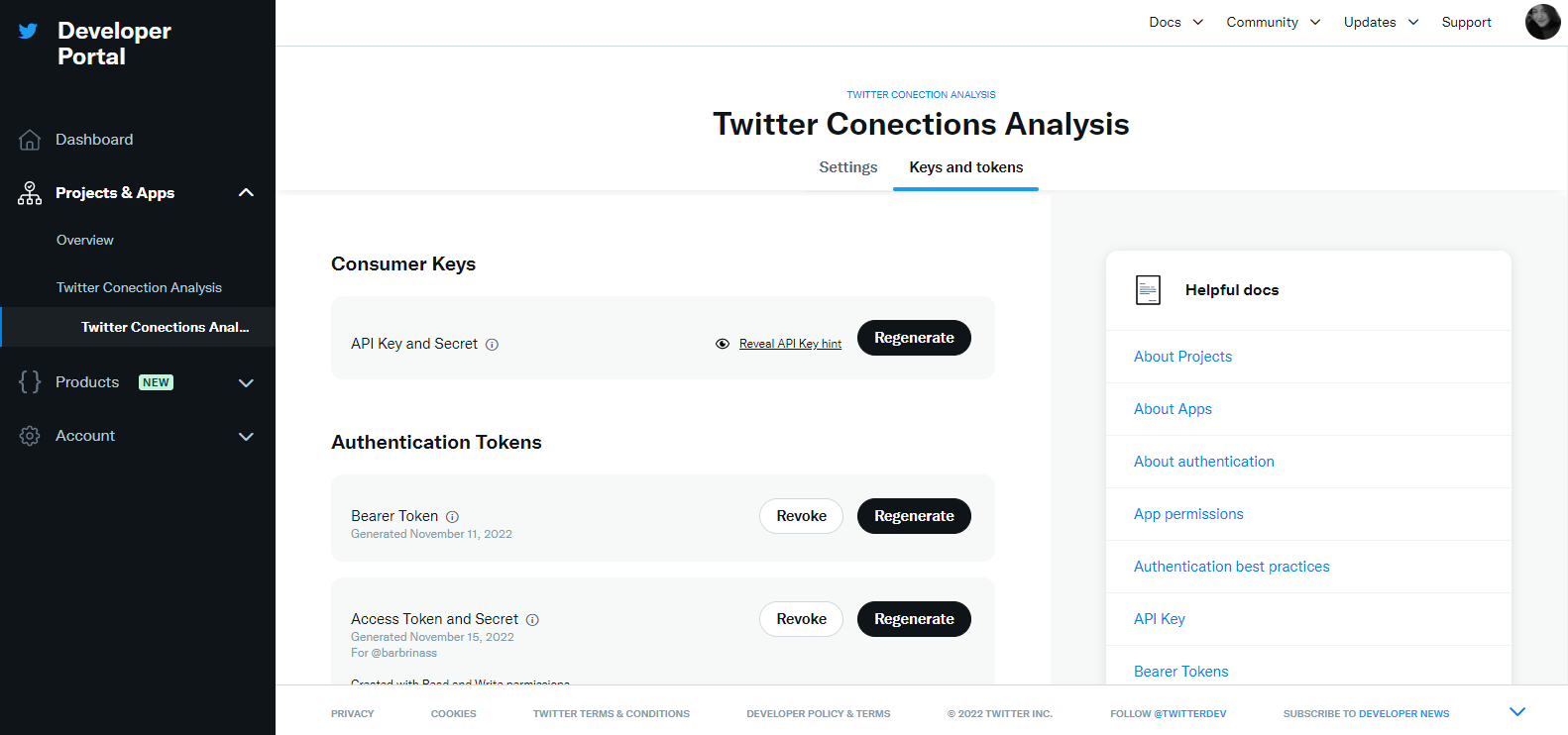Open the Overview sidebar item
Viewport: 1568px width, 735px height.
point(85,240)
